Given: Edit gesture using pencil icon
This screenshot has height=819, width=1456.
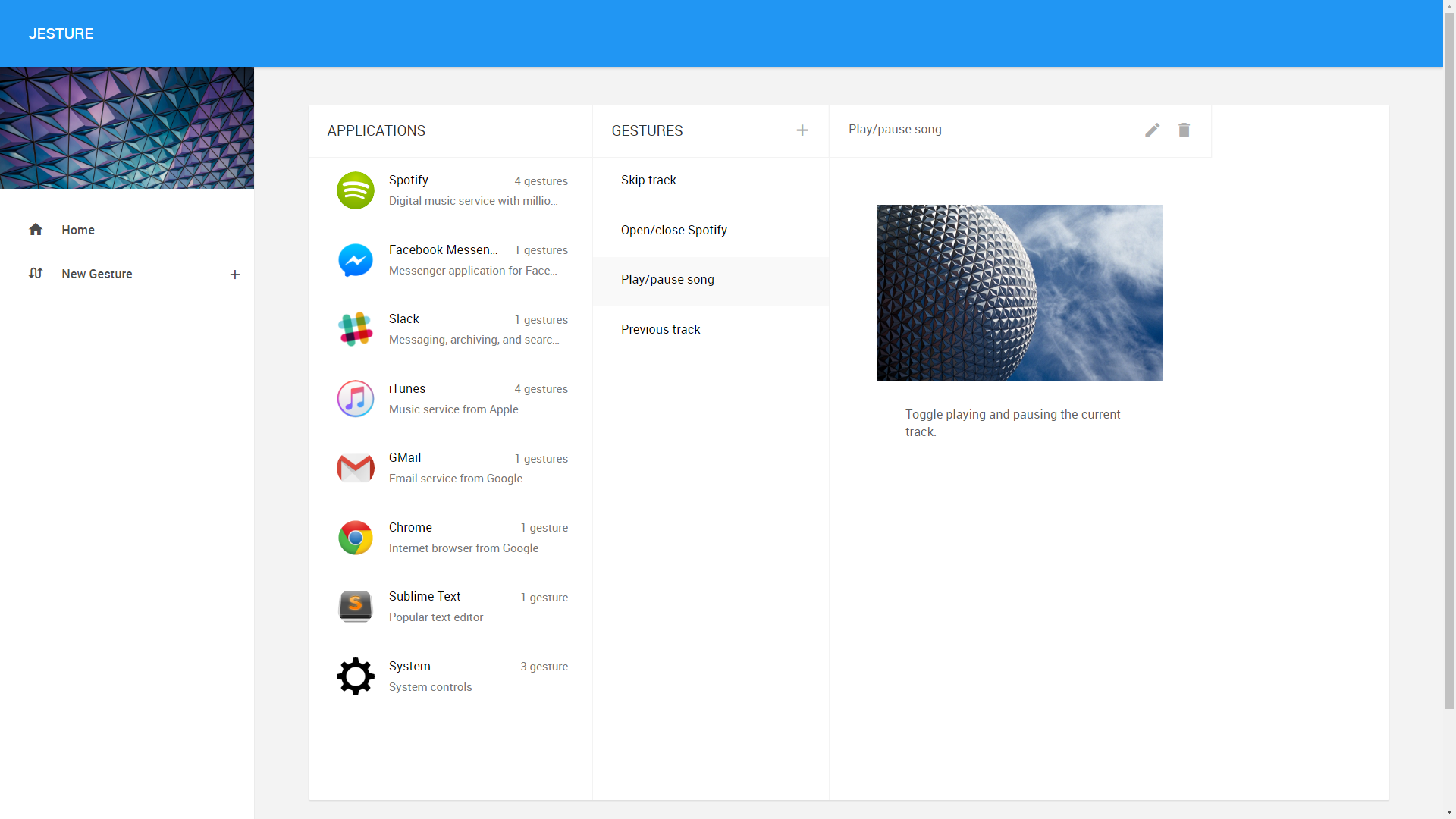Looking at the screenshot, I should coord(1152,130).
